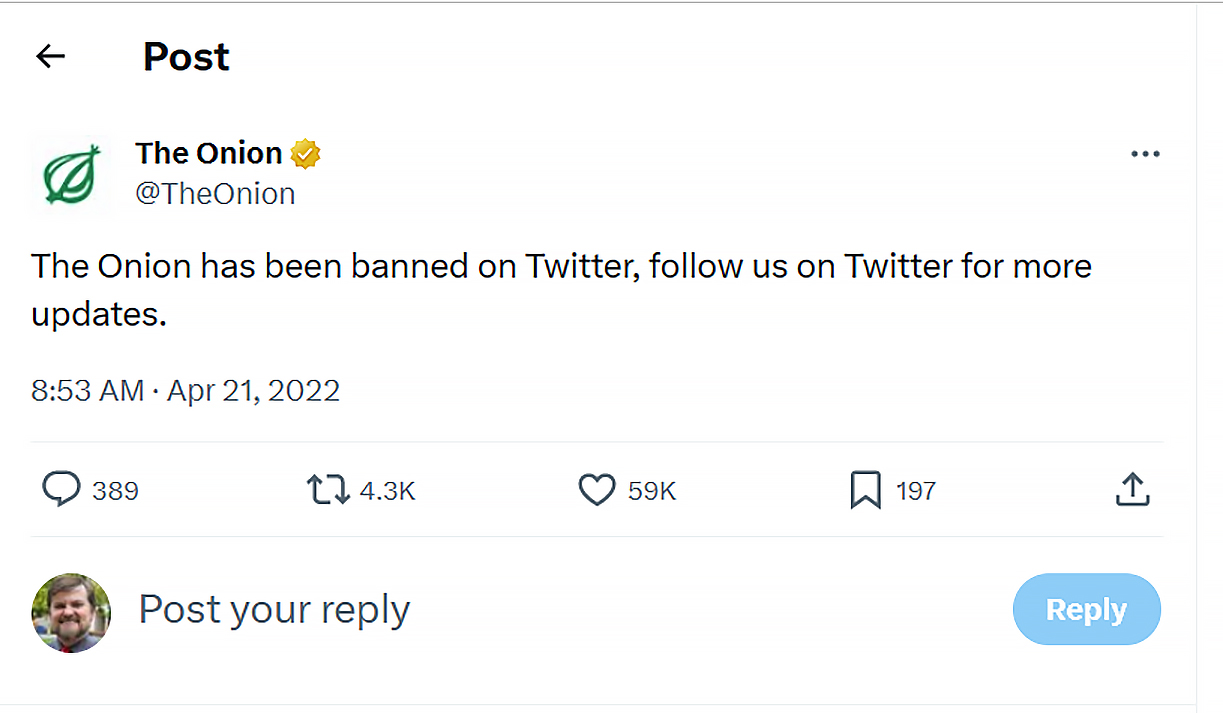Bookmark this post with the bookmark icon
The image size is (1223, 713).
pyautogui.click(x=865, y=490)
